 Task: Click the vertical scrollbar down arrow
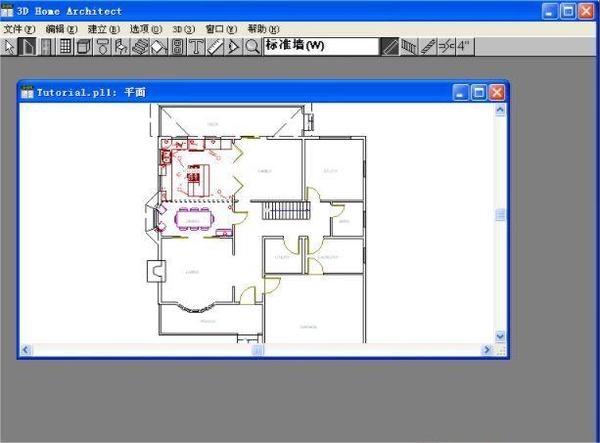pos(501,337)
